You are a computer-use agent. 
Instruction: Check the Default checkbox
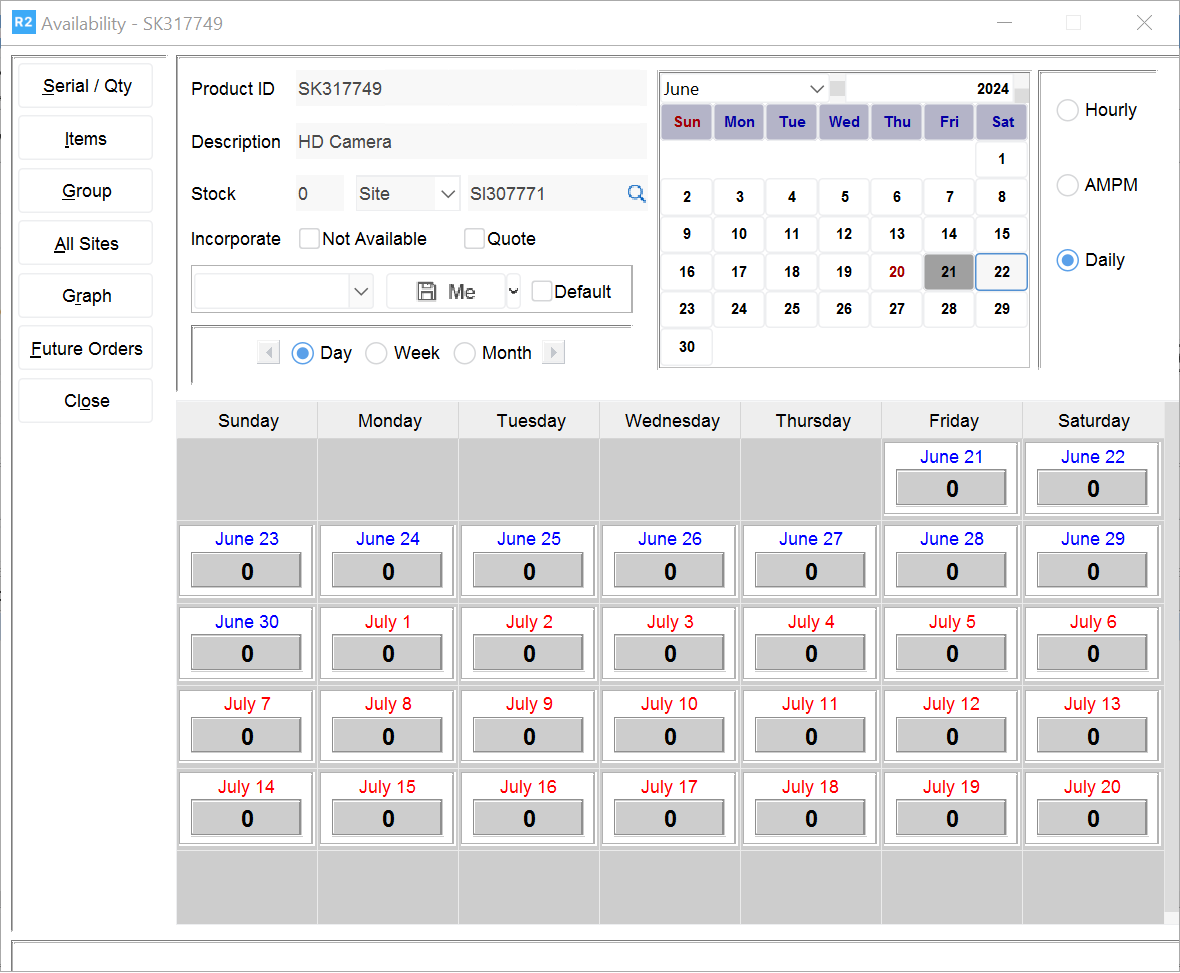pos(542,292)
